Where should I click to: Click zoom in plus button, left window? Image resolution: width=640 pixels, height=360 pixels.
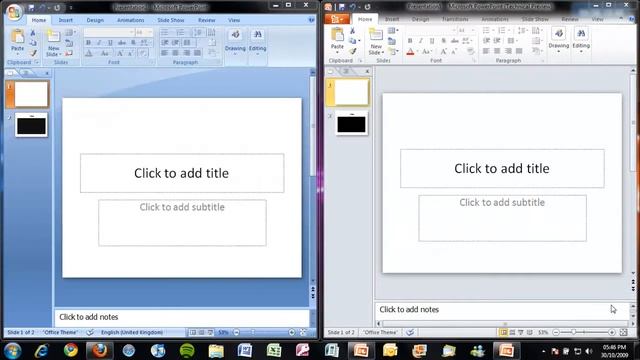click(x=292, y=333)
